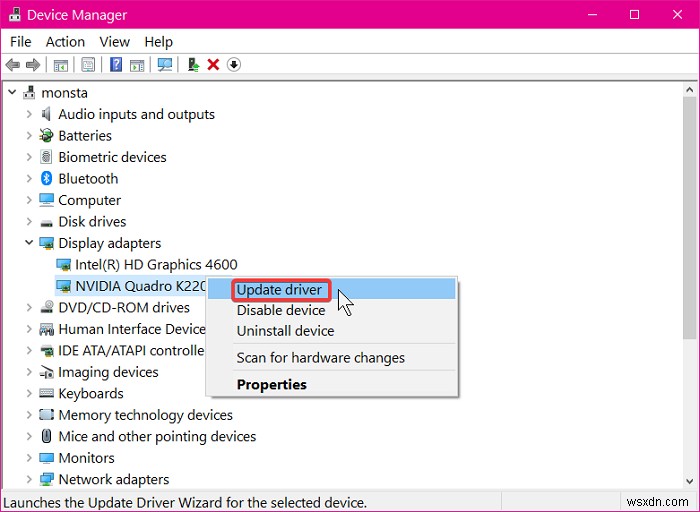Select the IDE ATA/ATAPI controllers row
This screenshot has height=512, width=700.
(121, 350)
